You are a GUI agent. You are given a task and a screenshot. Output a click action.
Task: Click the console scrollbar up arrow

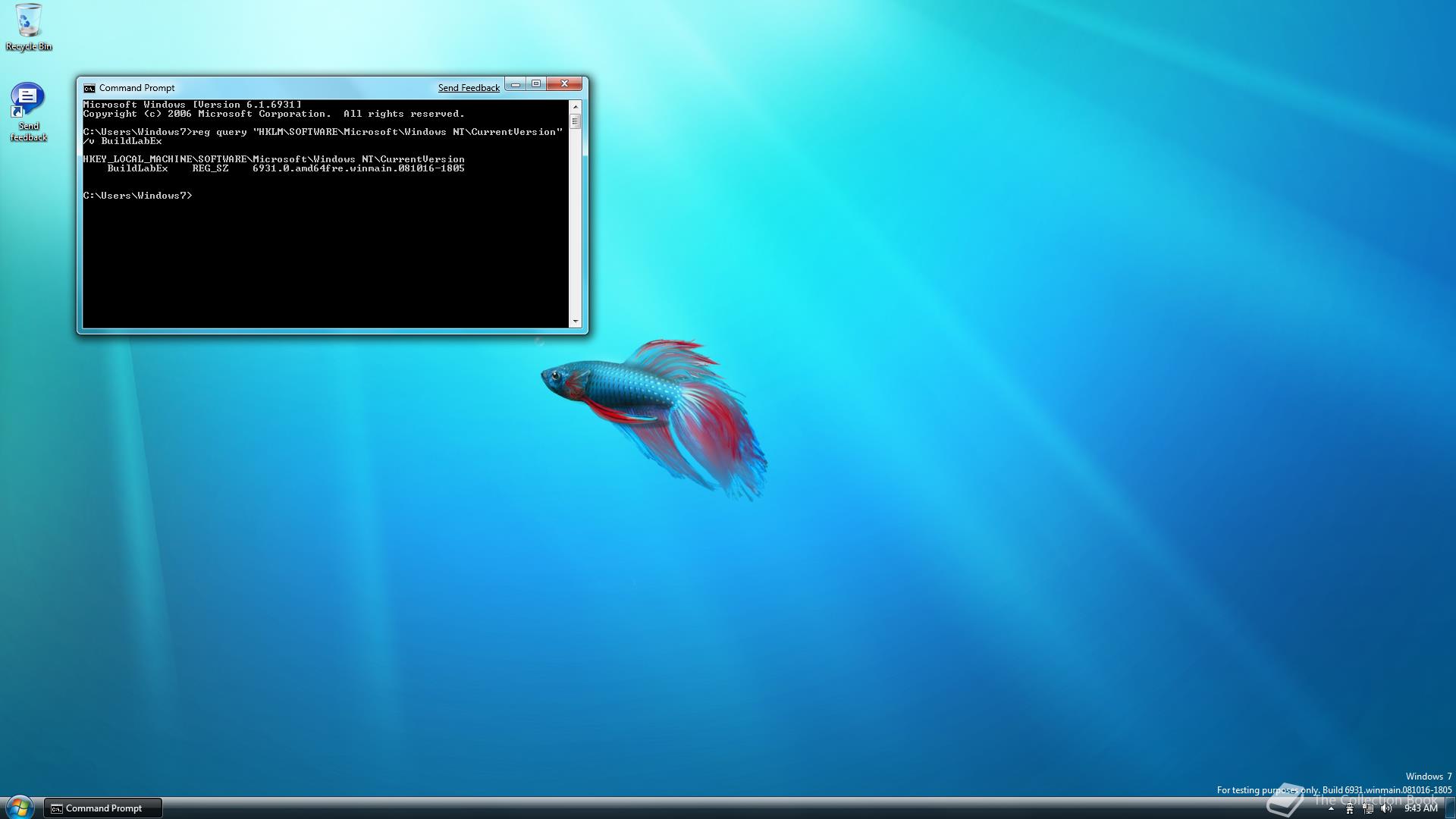click(x=575, y=107)
